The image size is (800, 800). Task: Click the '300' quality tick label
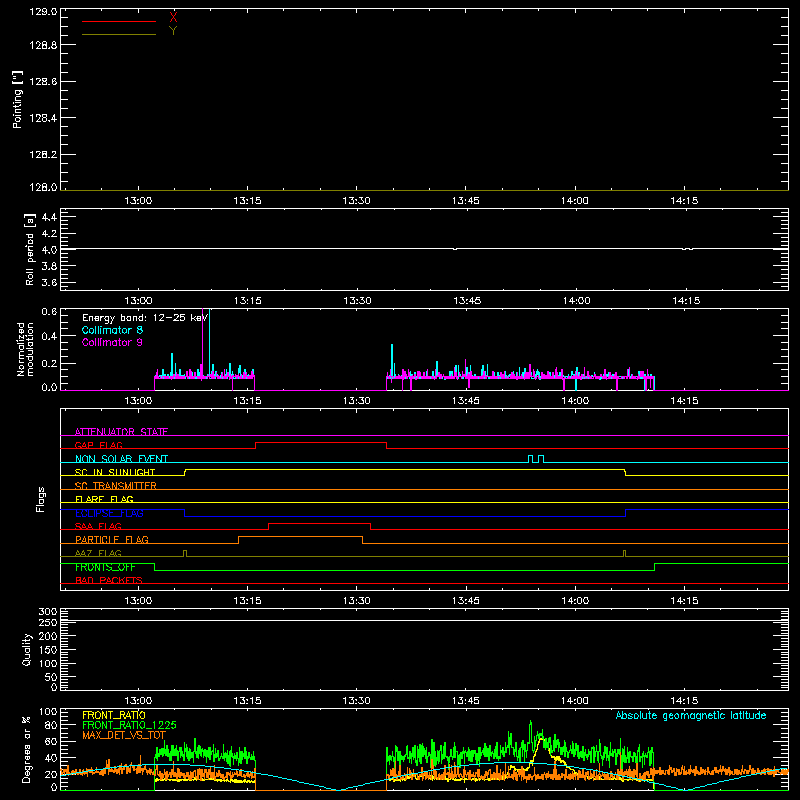click(x=47, y=612)
